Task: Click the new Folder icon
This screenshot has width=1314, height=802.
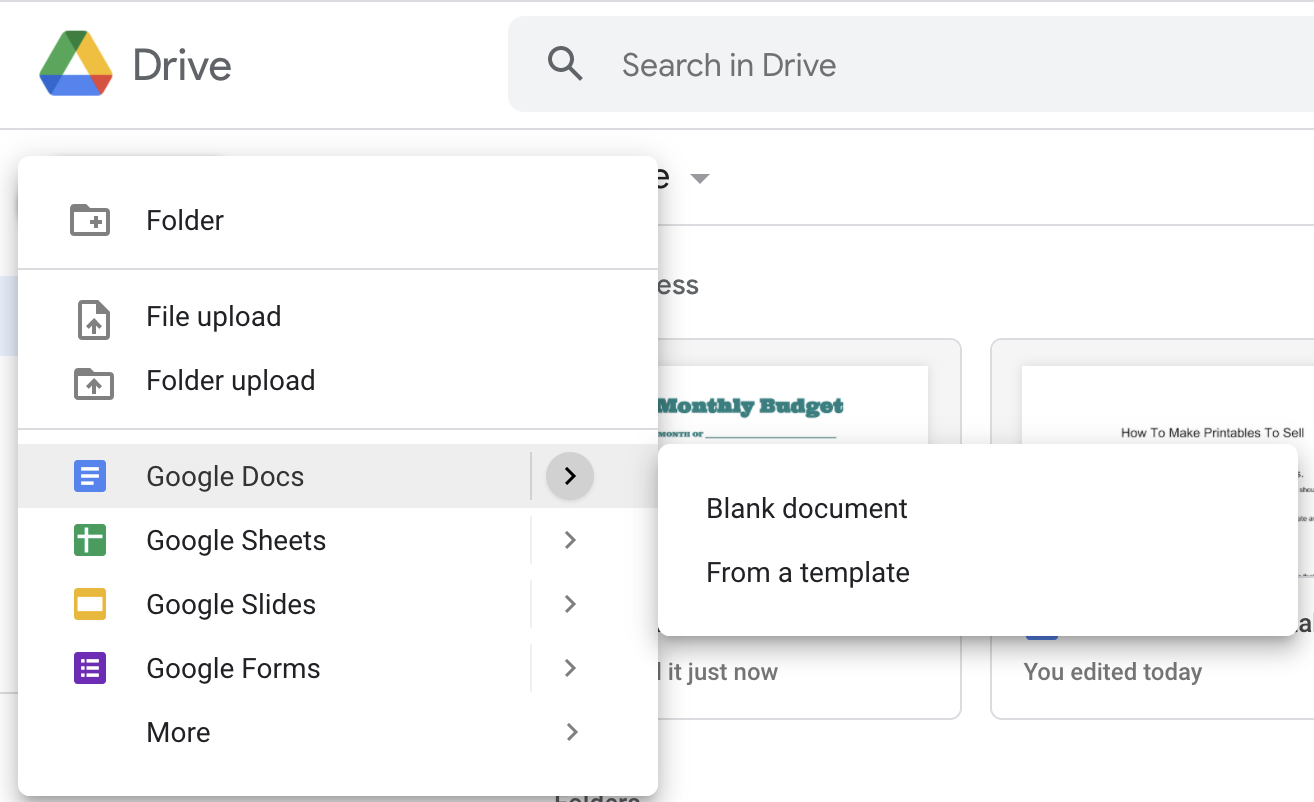Action: (90, 220)
